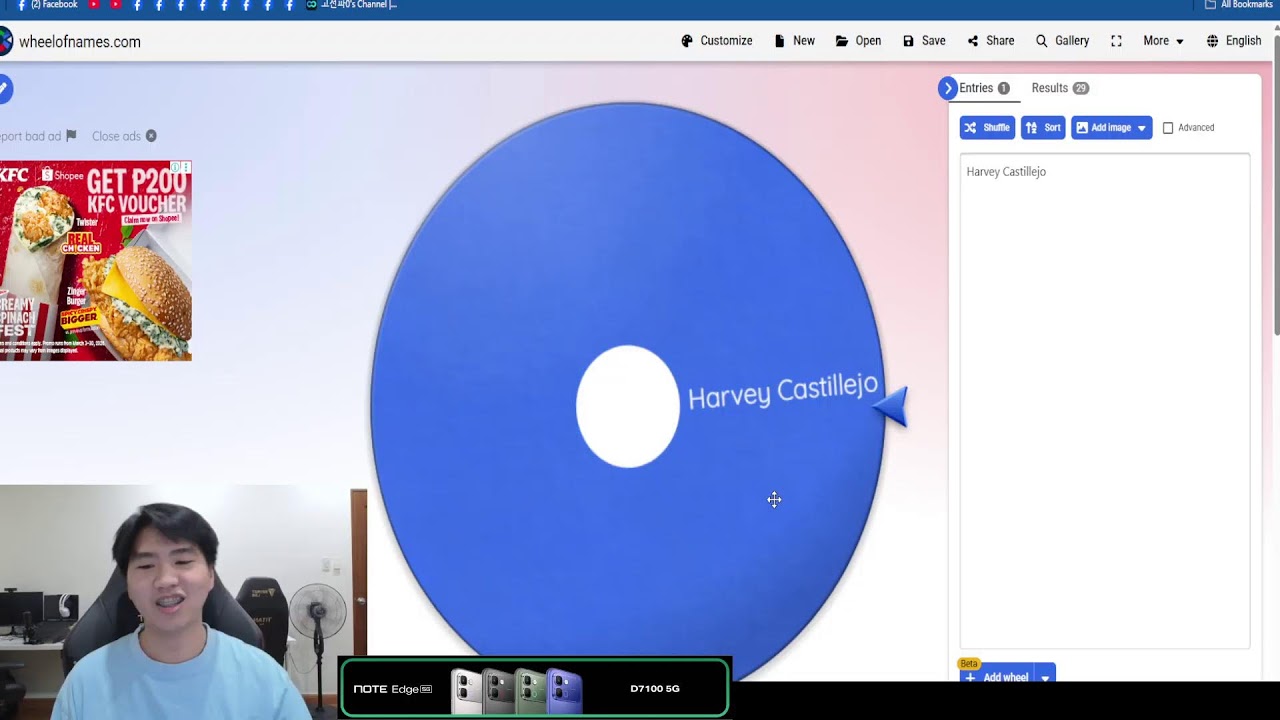The image size is (1280, 720).
Task: Sort the entries alphabetically
Action: tap(1043, 128)
